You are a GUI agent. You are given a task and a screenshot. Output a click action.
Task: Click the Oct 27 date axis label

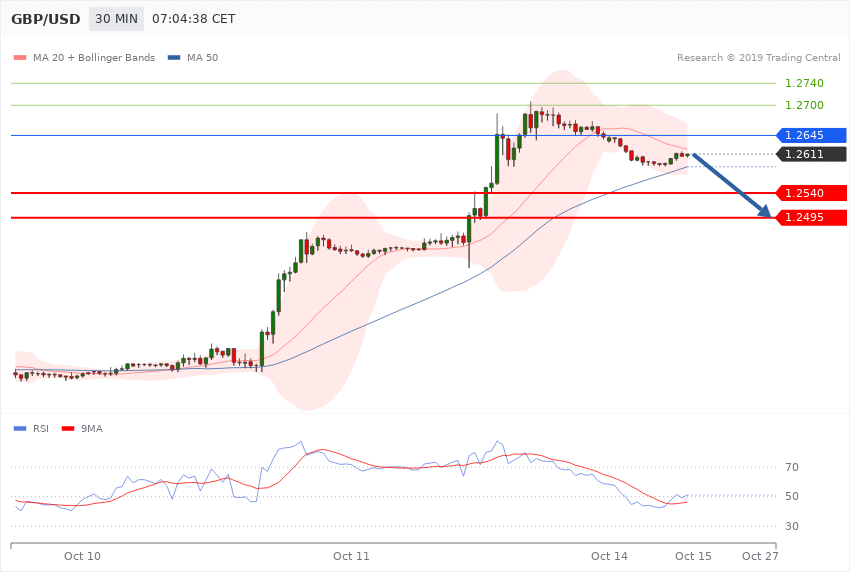click(760, 556)
